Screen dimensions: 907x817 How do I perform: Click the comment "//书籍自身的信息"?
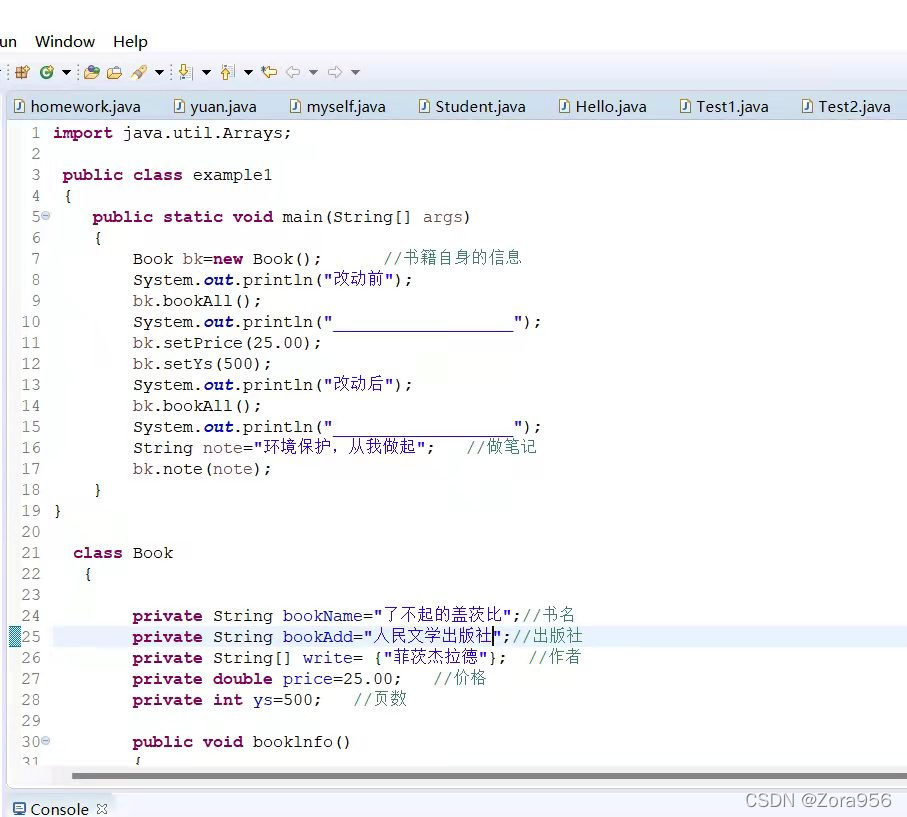click(x=453, y=257)
